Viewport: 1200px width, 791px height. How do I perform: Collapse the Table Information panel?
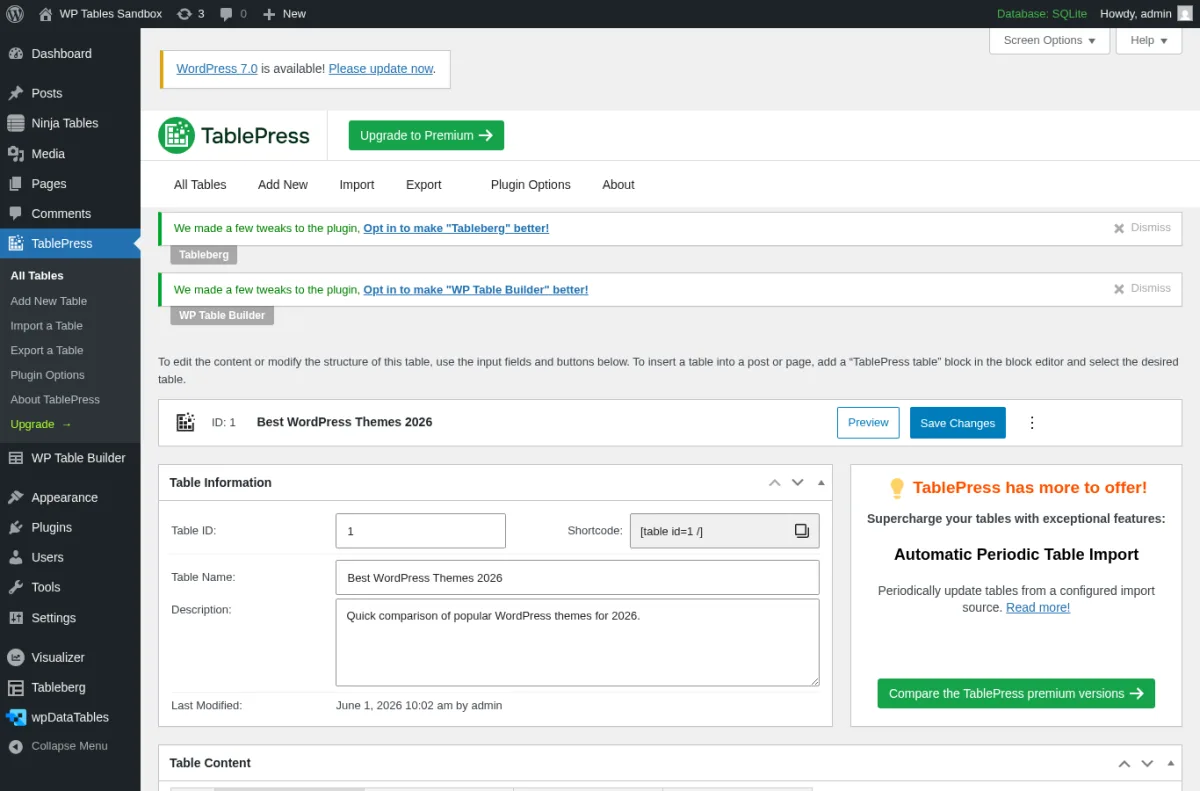point(821,482)
